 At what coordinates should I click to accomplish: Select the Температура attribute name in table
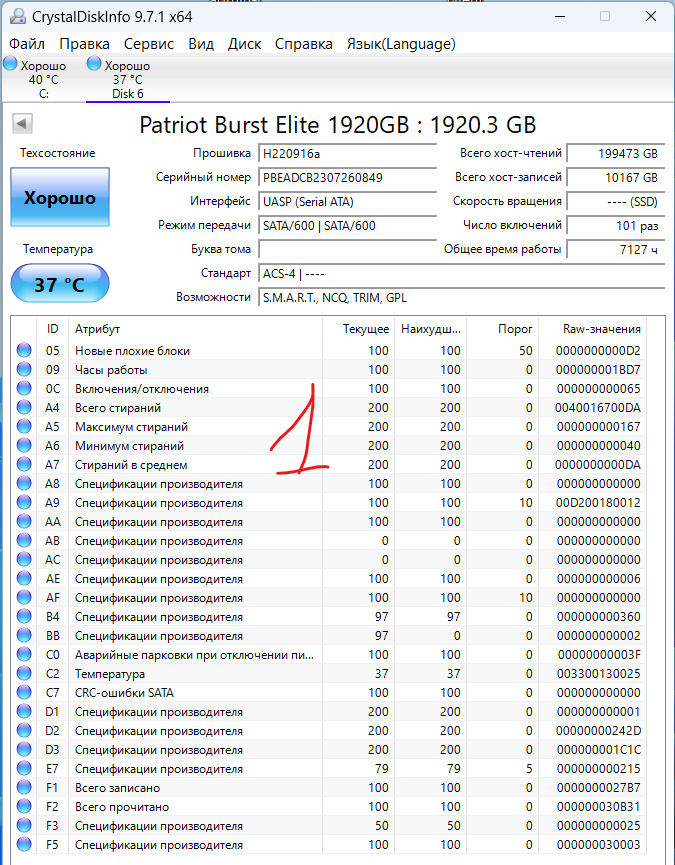(110, 674)
